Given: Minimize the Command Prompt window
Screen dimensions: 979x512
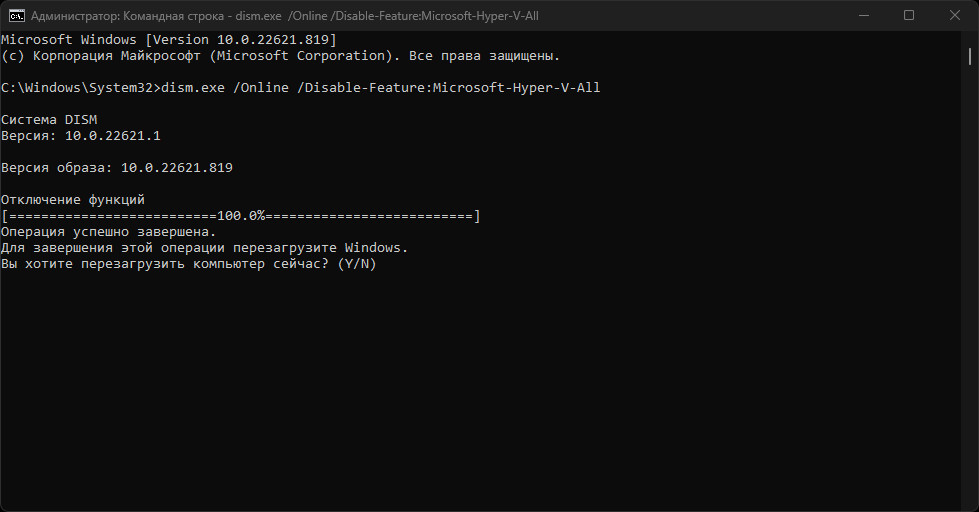Looking at the screenshot, I should click(864, 16).
